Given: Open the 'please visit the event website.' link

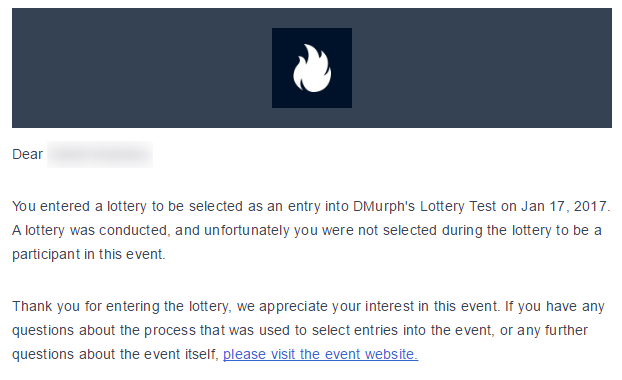Looking at the screenshot, I should (x=321, y=354).
